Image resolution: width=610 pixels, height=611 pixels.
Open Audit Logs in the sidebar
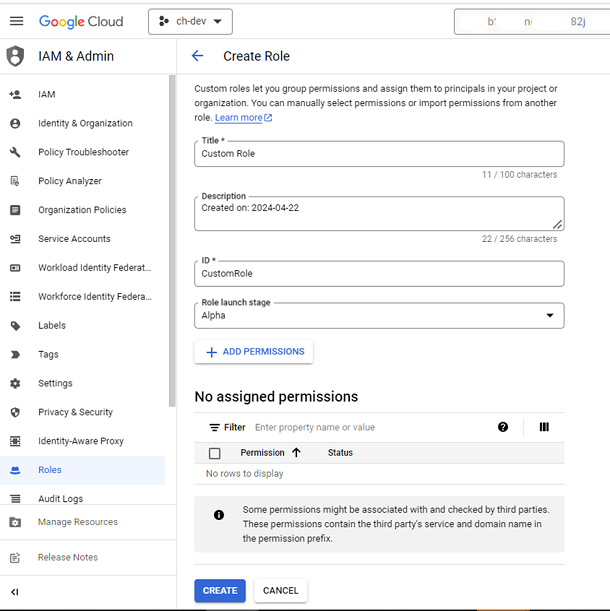coord(60,498)
